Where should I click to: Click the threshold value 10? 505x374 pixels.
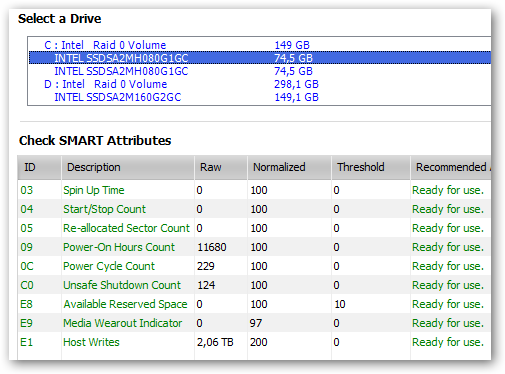click(x=340, y=304)
